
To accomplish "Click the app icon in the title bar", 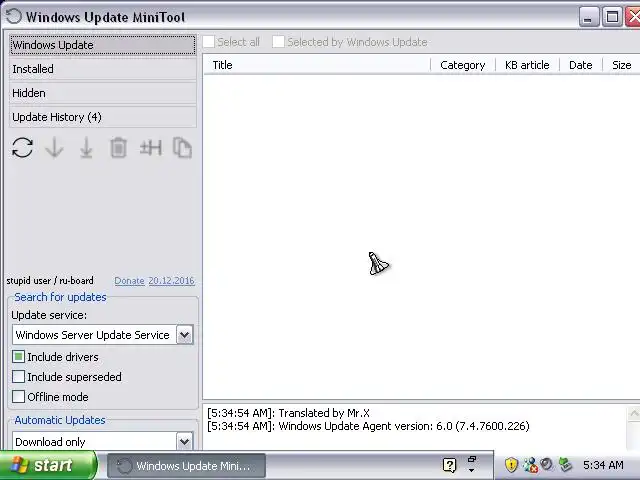I will pyautogui.click(x=13, y=17).
